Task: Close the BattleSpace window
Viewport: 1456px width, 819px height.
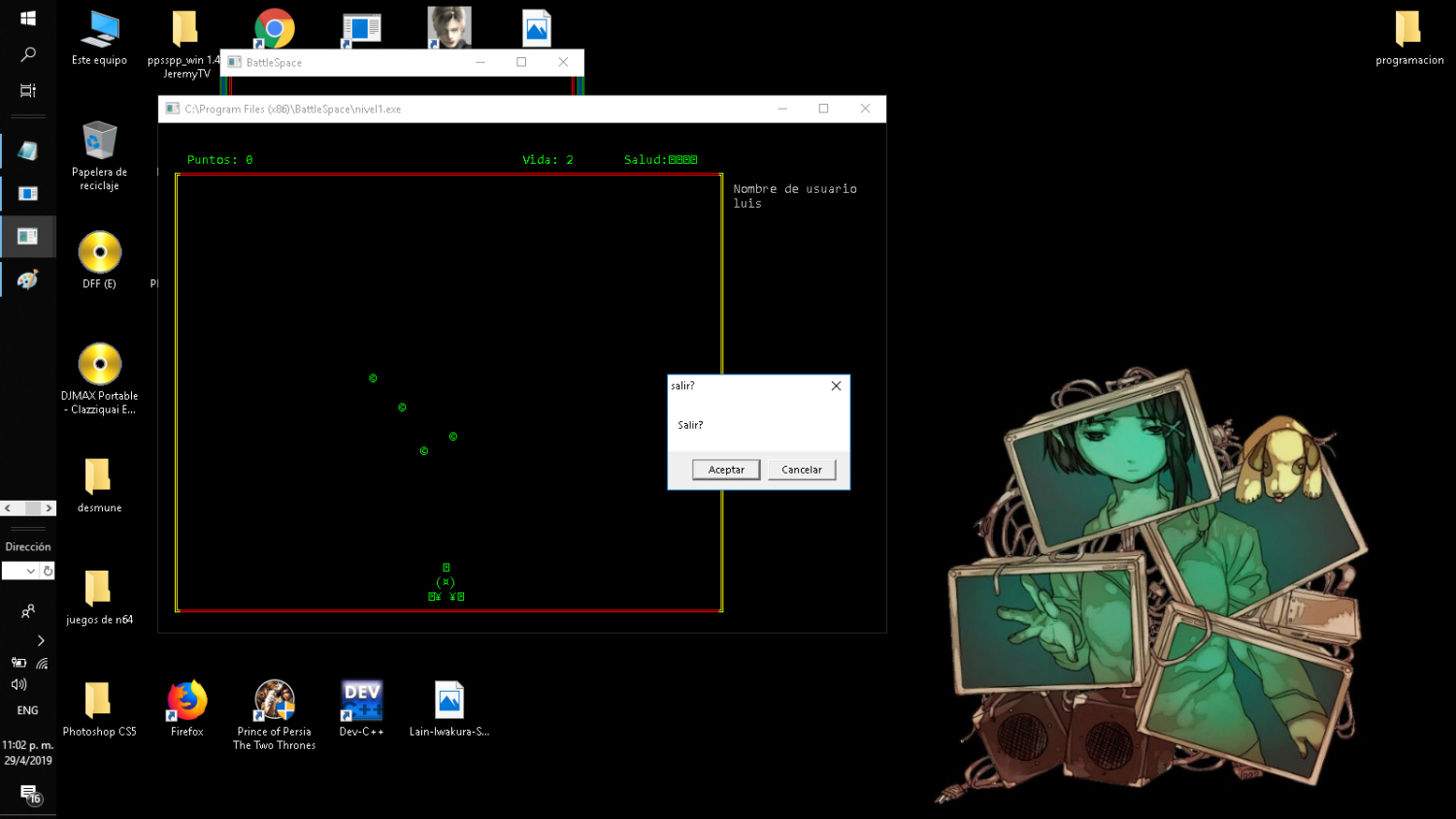Action: point(563,62)
